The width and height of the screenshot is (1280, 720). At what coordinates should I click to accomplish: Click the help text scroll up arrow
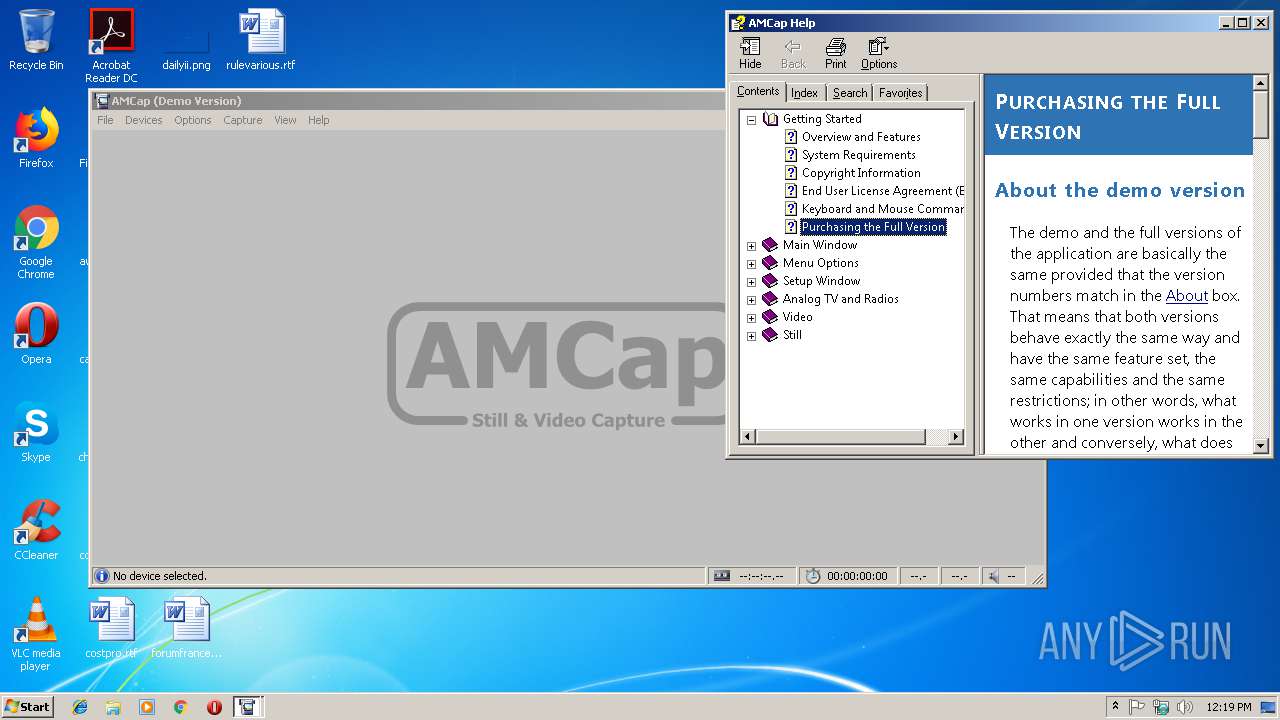(1261, 82)
